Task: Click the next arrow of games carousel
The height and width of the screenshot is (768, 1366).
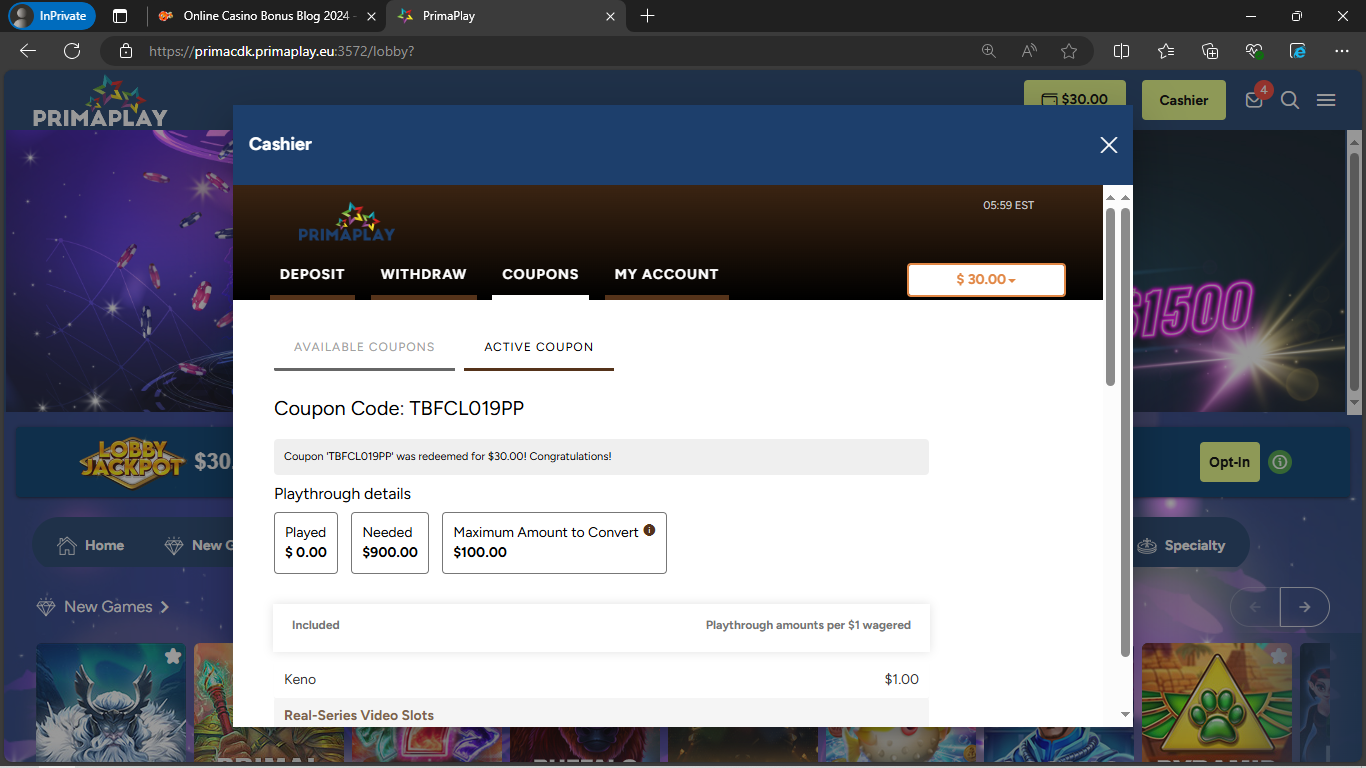Action: click(x=1304, y=607)
